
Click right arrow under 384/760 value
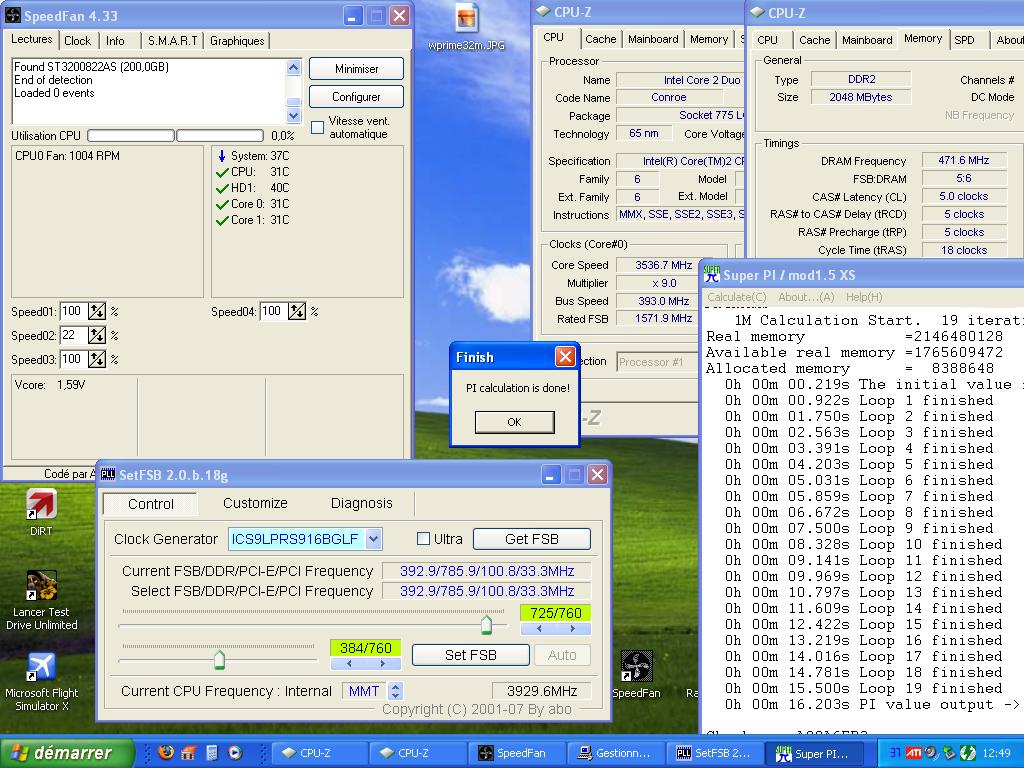coord(382,664)
